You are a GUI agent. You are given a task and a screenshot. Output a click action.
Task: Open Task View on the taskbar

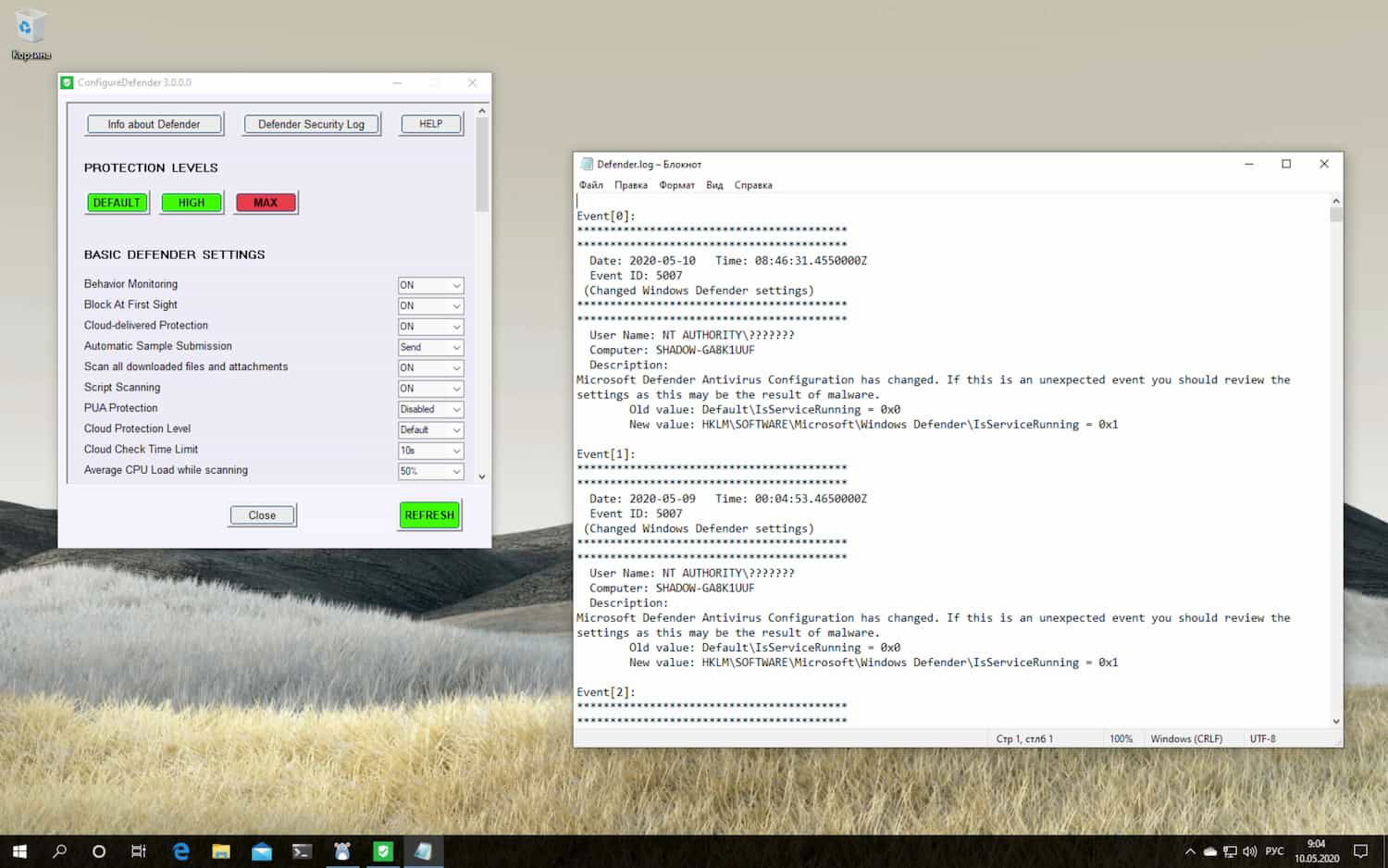click(138, 850)
